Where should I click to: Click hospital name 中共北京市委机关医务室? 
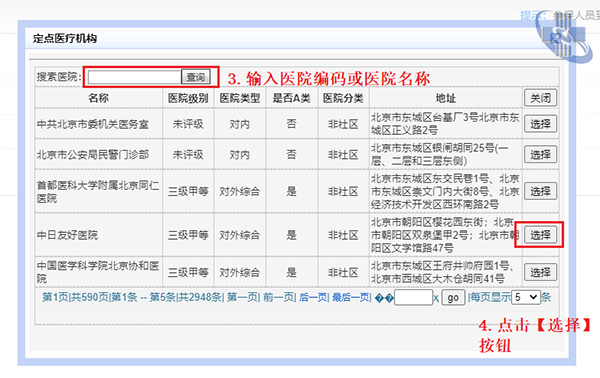(93, 124)
